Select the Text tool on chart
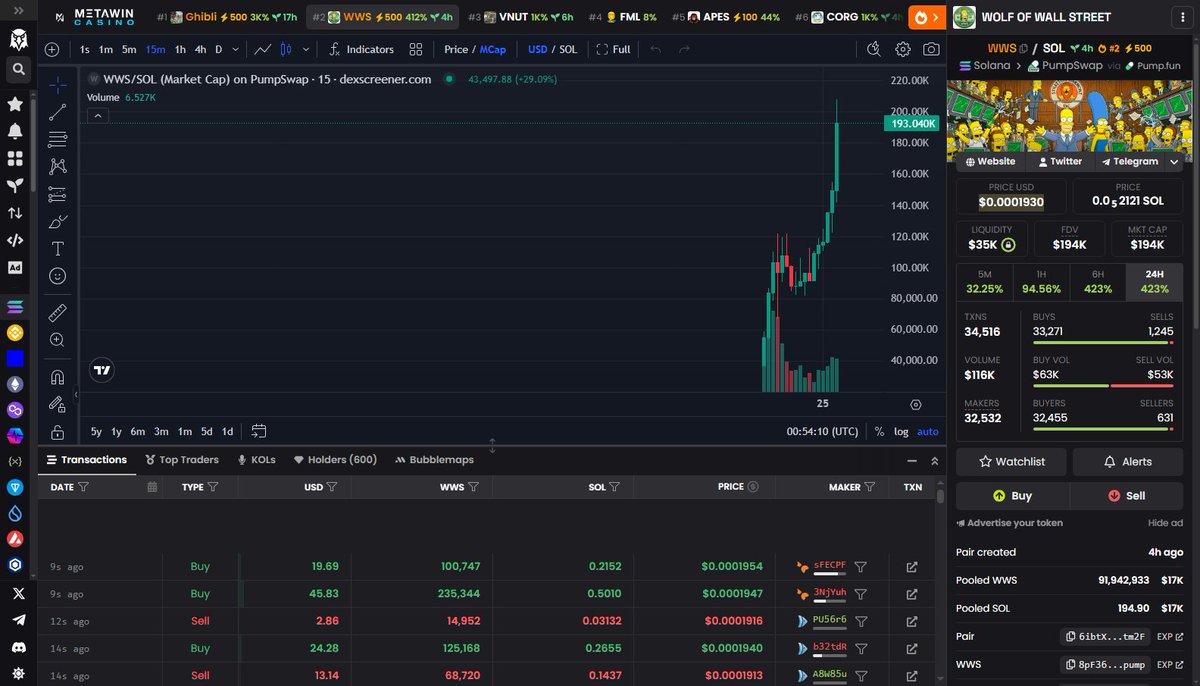Image resolution: width=1200 pixels, height=686 pixels. tap(57, 248)
